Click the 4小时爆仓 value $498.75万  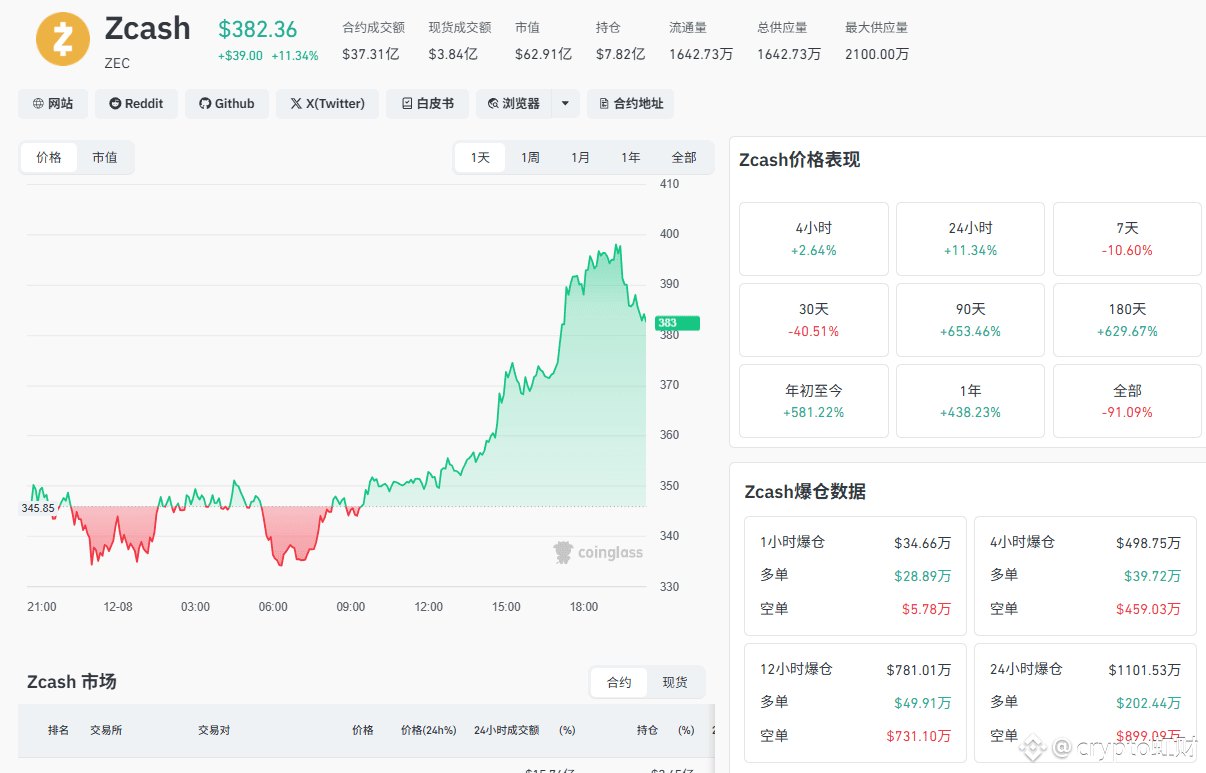pyautogui.click(x=1148, y=543)
